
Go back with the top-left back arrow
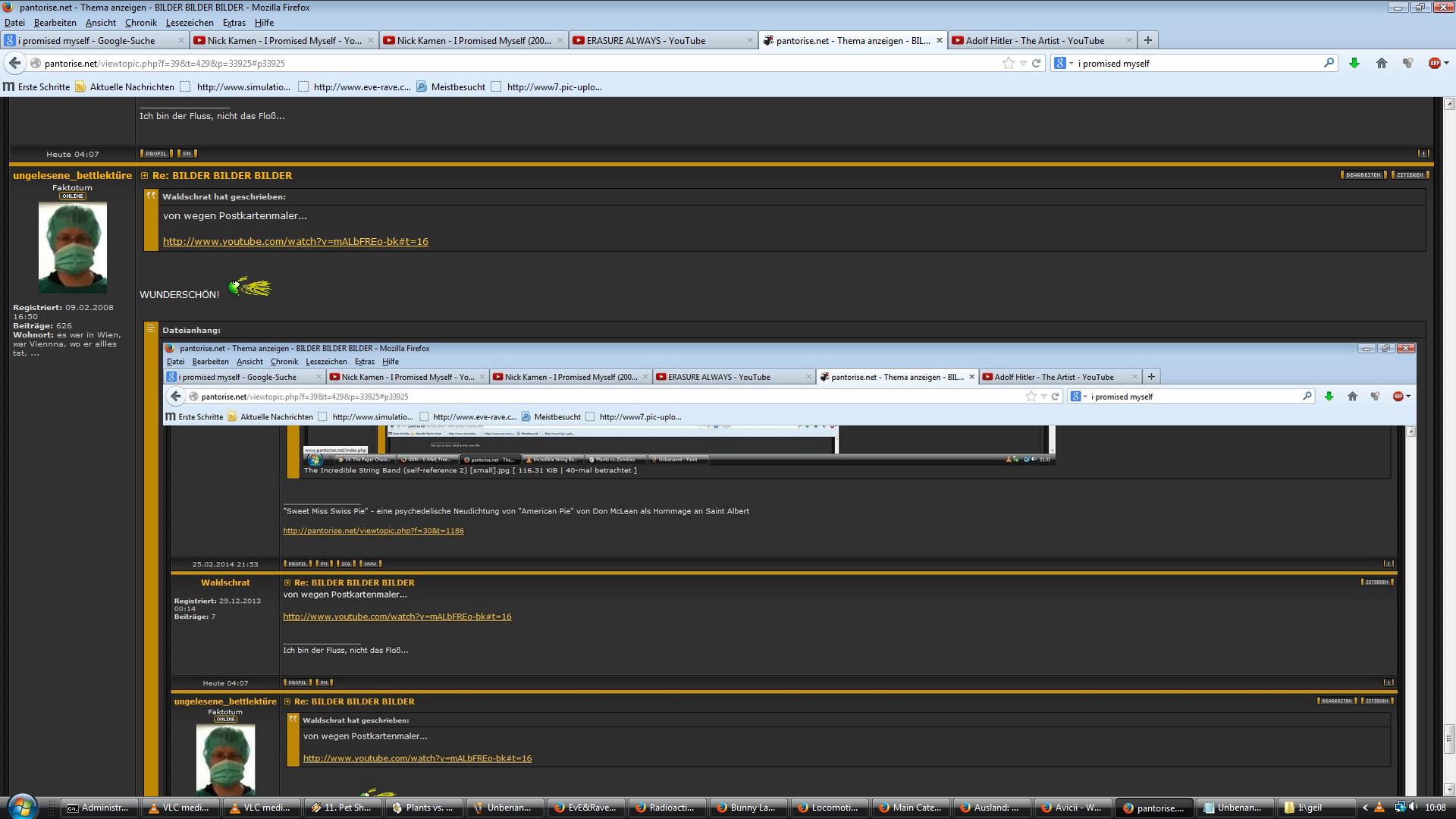[15, 63]
